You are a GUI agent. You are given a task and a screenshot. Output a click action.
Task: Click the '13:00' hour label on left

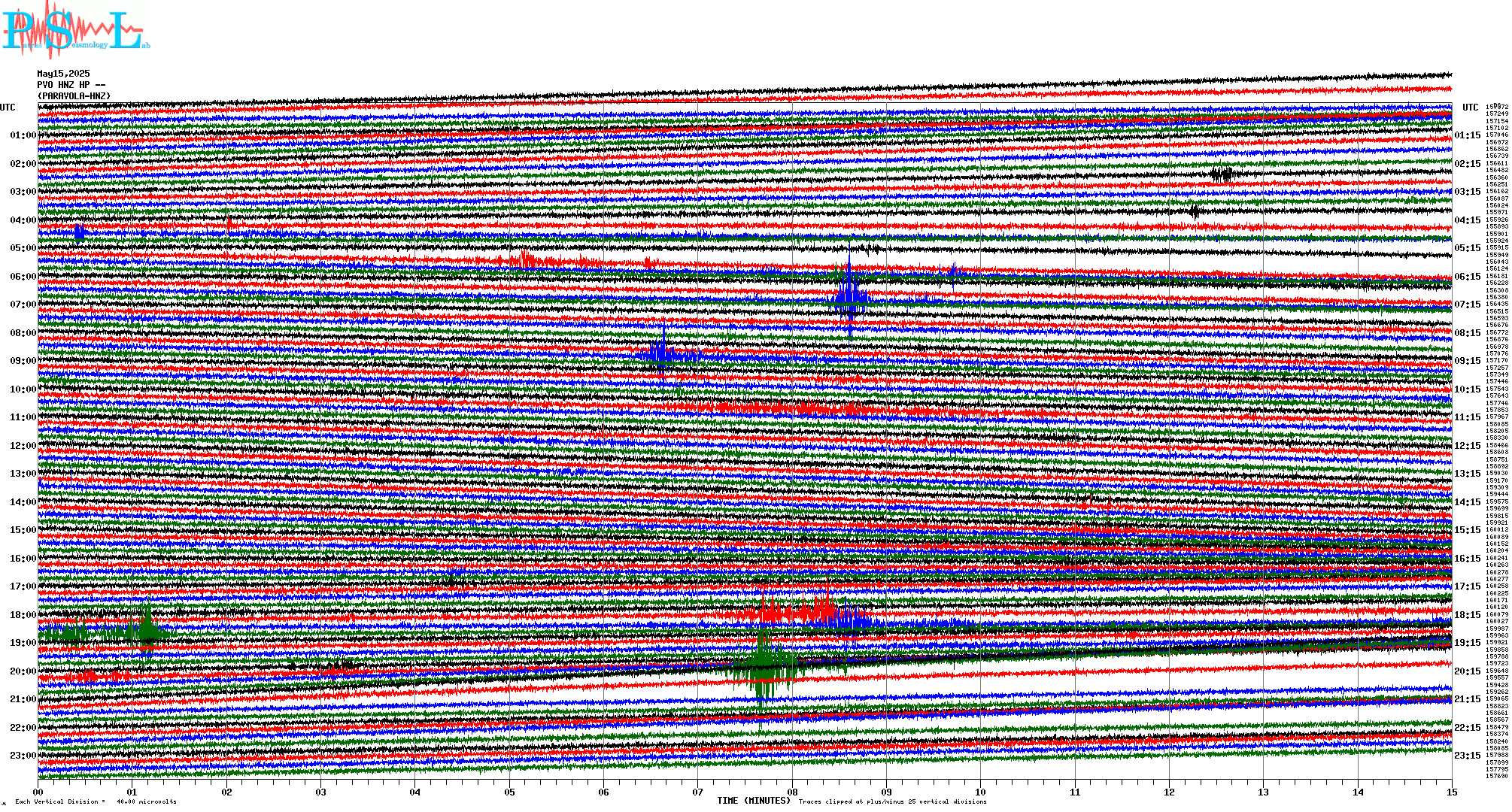pos(23,474)
